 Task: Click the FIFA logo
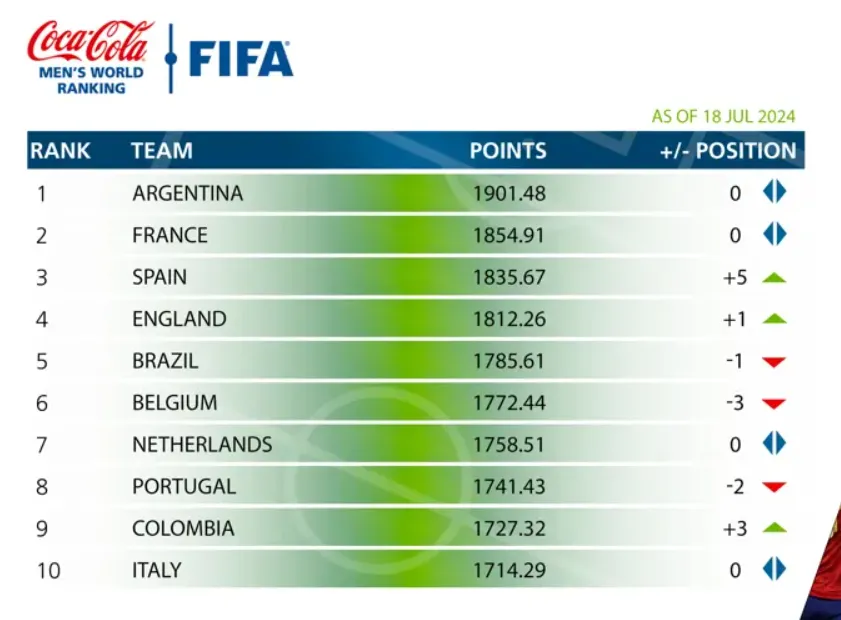pos(240,59)
